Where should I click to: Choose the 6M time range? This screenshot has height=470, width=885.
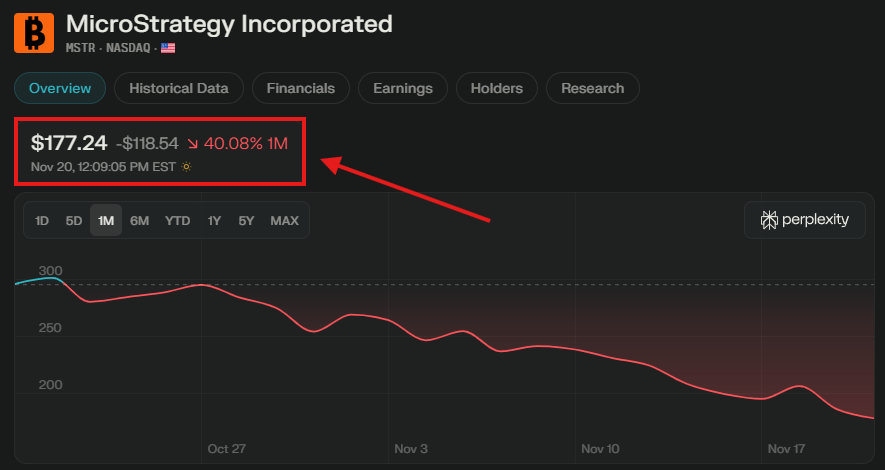(139, 220)
